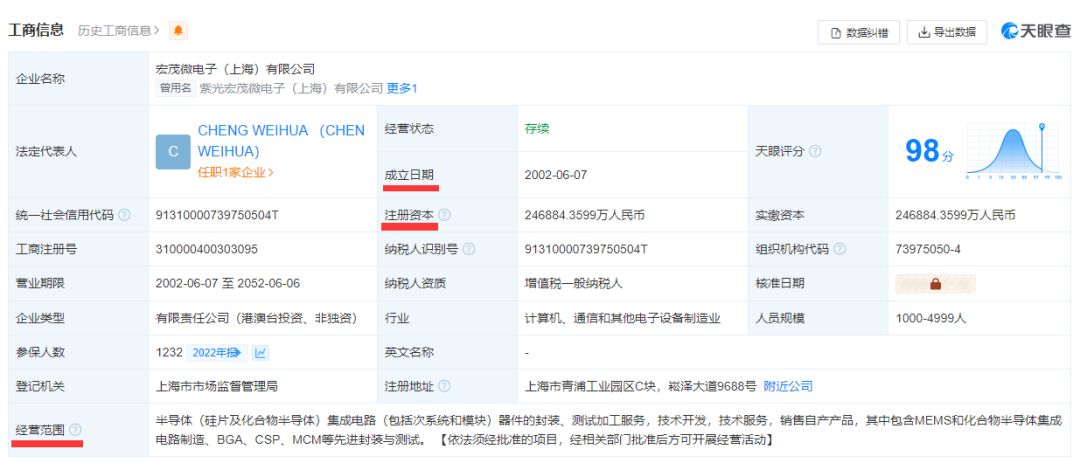This screenshot has width=1080, height=470.
Task: Open 更多1 former names link
Action: click(x=402, y=88)
